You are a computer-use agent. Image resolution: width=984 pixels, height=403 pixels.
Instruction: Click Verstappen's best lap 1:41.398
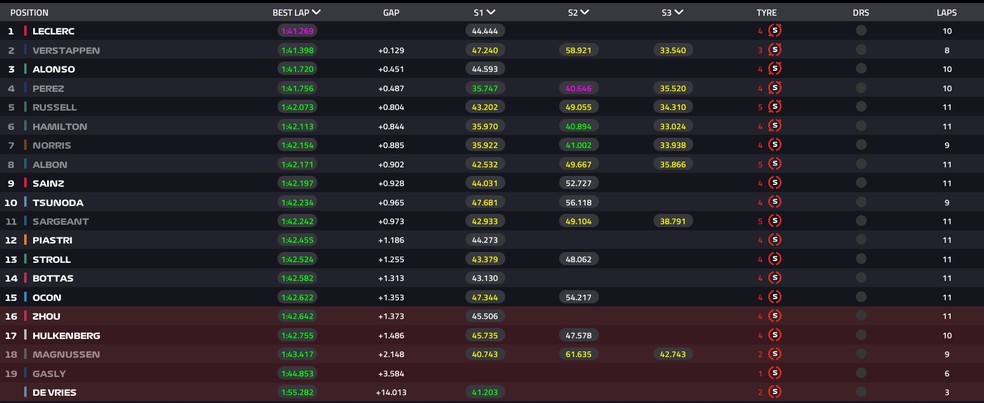[x=297, y=50]
